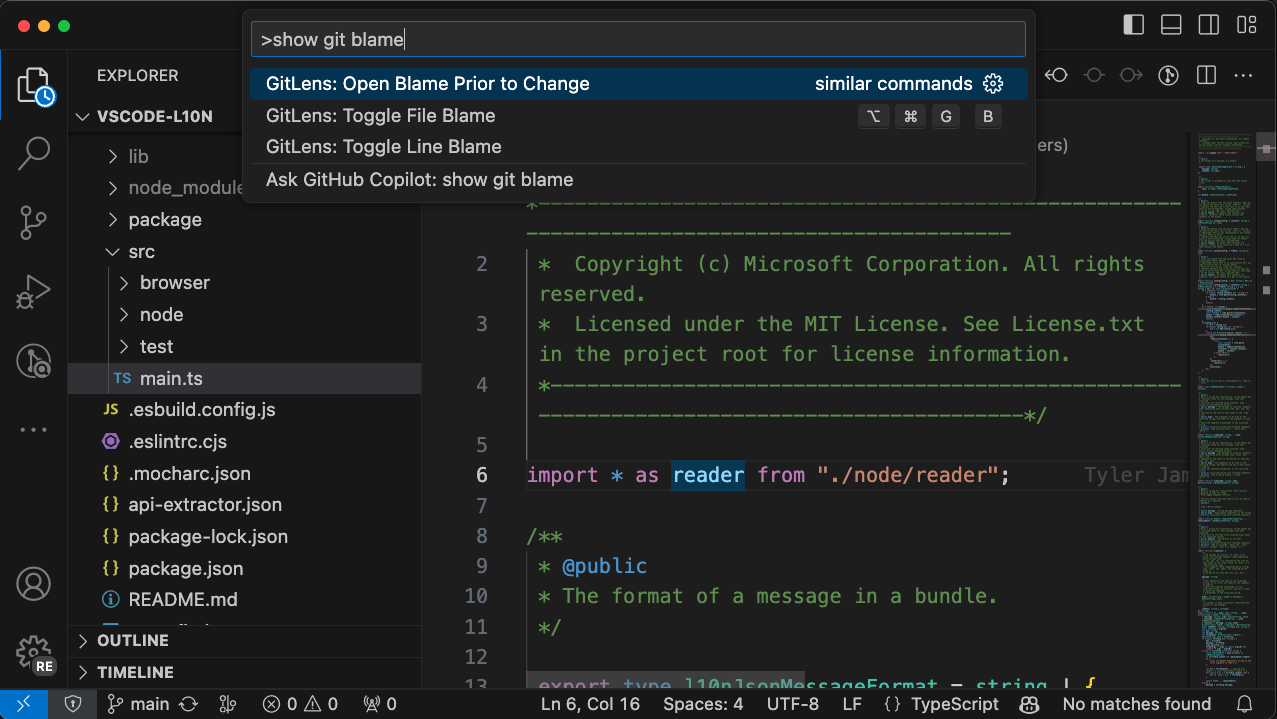Click the Copilot icon in the status bar
Viewport: 1277px width, 719px height.
(1029, 704)
